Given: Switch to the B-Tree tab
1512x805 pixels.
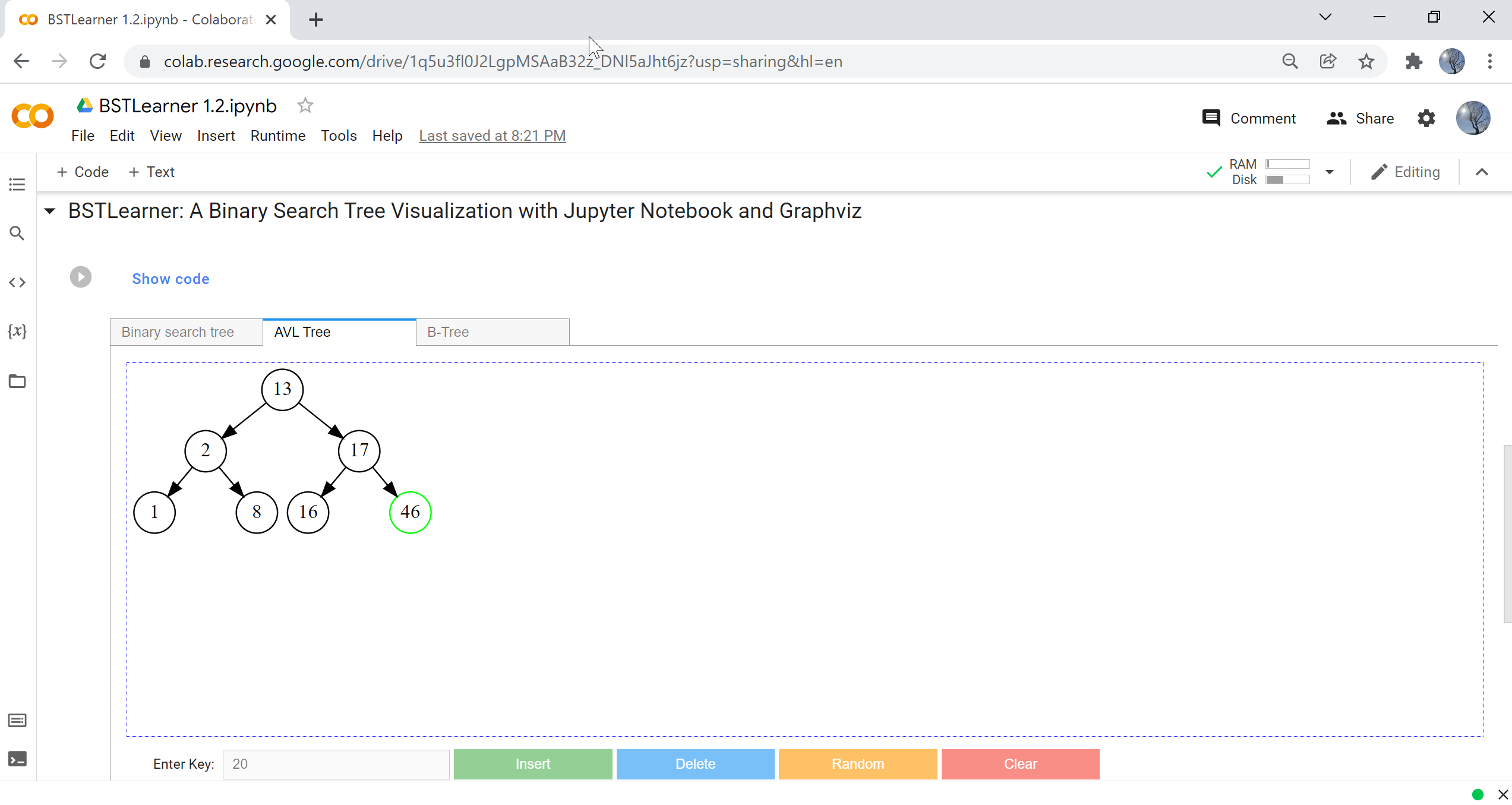Looking at the screenshot, I should (448, 332).
